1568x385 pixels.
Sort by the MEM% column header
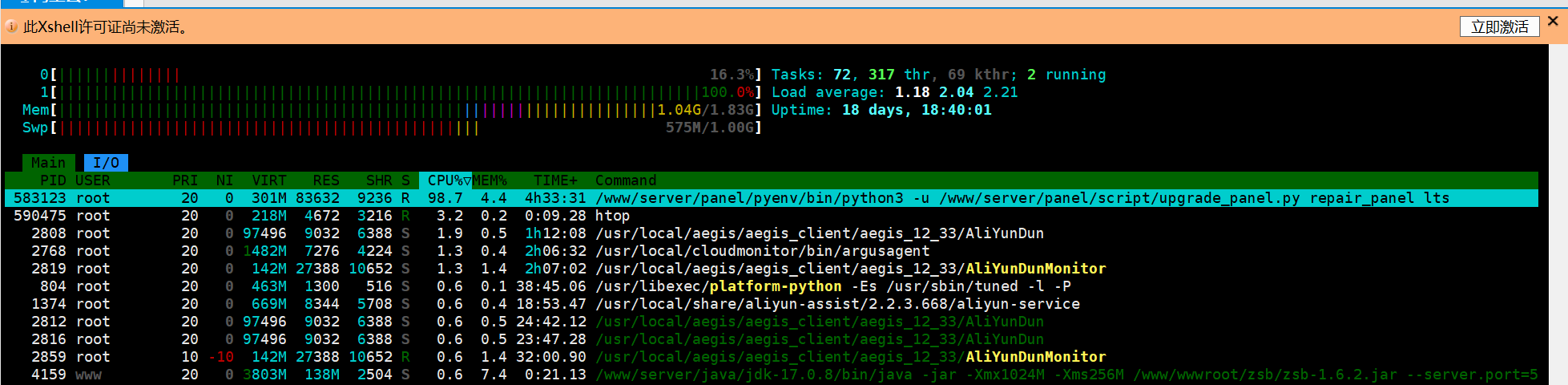pyautogui.click(x=490, y=180)
